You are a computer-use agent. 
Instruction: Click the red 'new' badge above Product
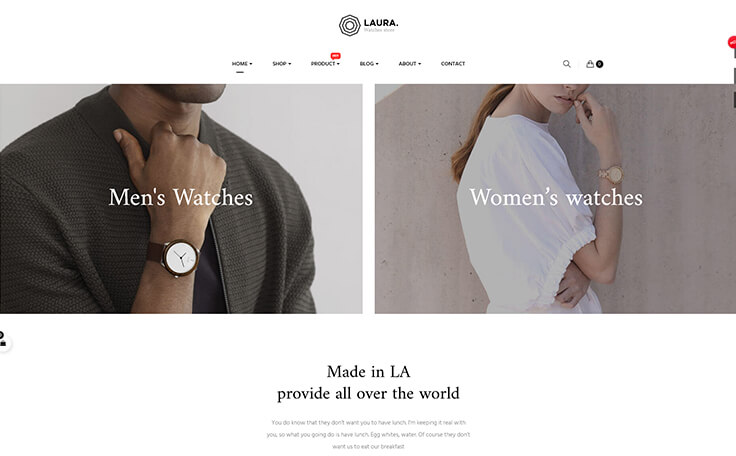pyautogui.click(x=335, y=56)
